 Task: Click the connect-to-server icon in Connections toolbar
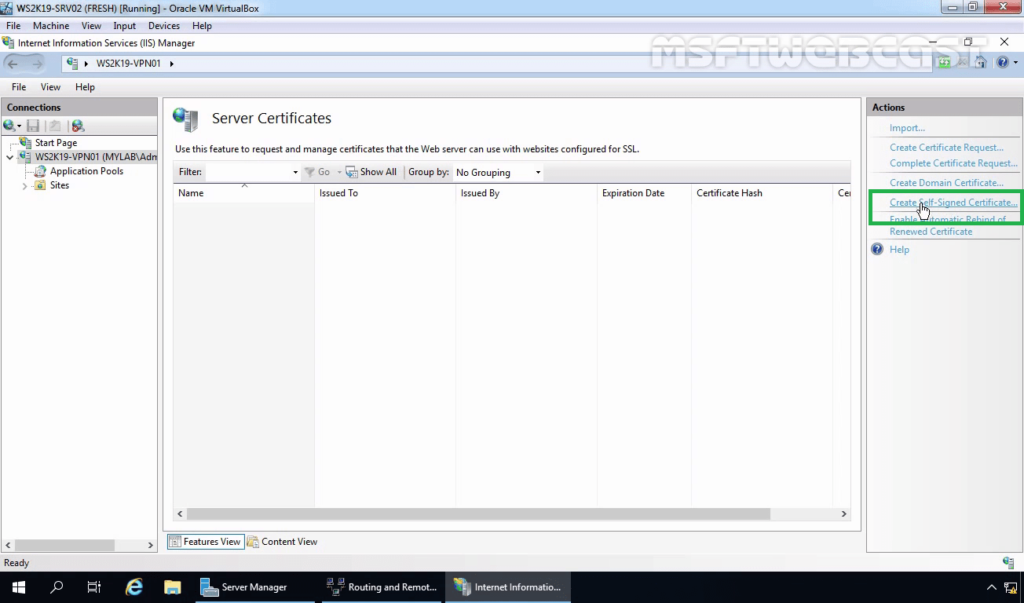pos(9,125)
